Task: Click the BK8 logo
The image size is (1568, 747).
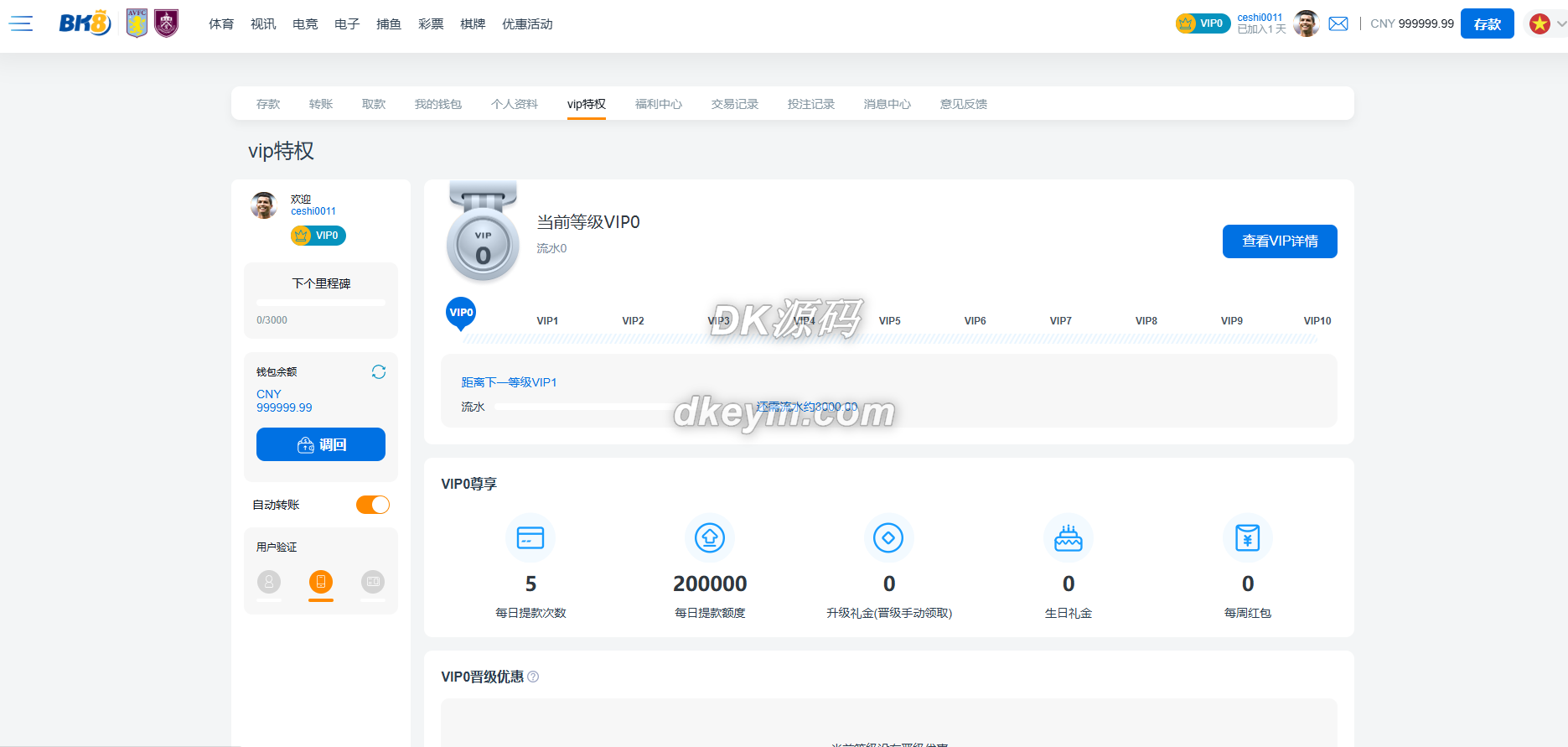Action: [x=85, y=23]
